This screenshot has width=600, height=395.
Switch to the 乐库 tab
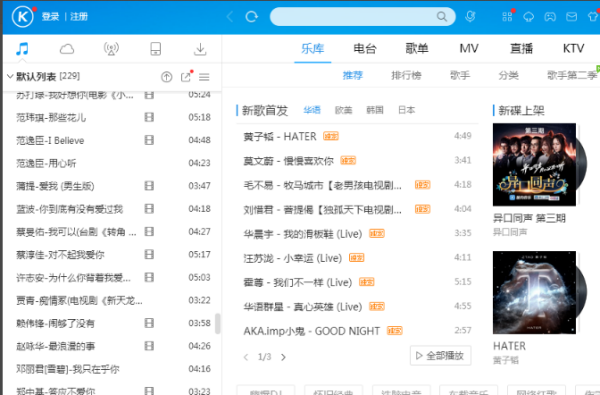coord(312,49)
